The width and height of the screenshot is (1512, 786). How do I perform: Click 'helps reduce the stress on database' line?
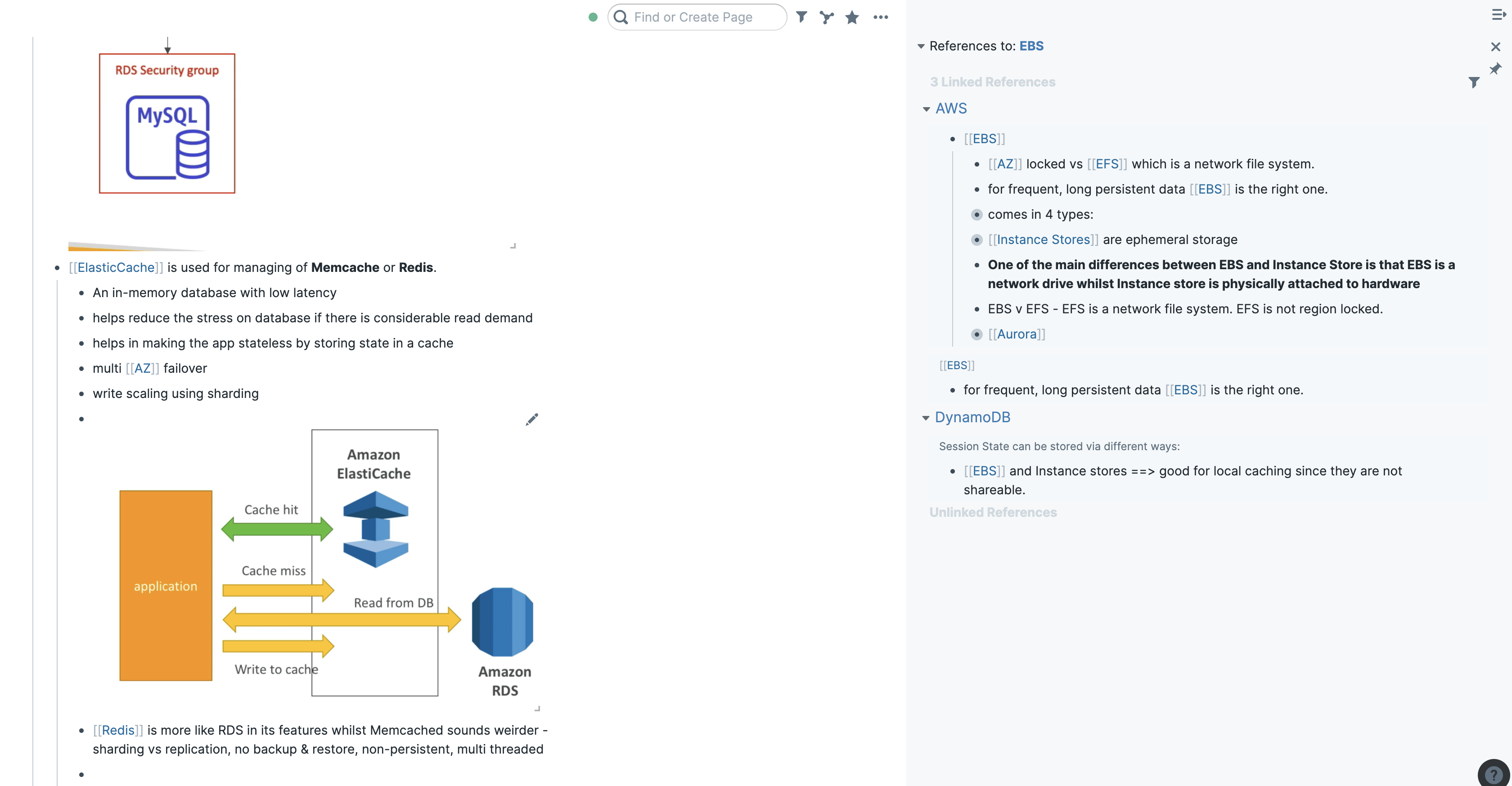313,318
